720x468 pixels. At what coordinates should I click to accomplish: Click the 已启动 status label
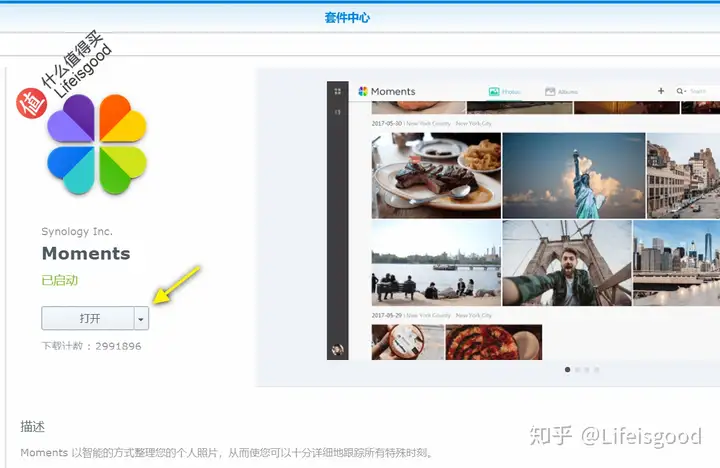[x=60, y=280]
